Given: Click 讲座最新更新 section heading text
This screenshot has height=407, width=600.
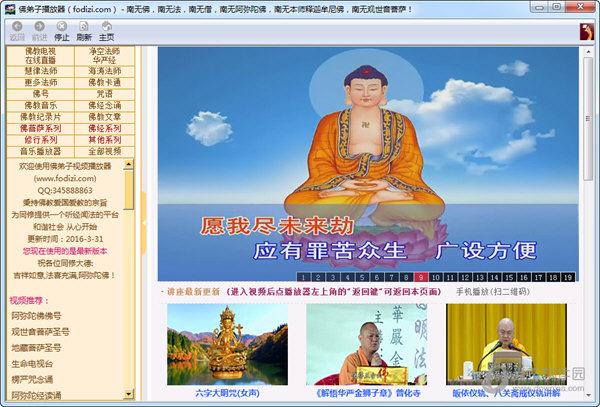Looking at the screenshot, I should [x=193, y=292].
